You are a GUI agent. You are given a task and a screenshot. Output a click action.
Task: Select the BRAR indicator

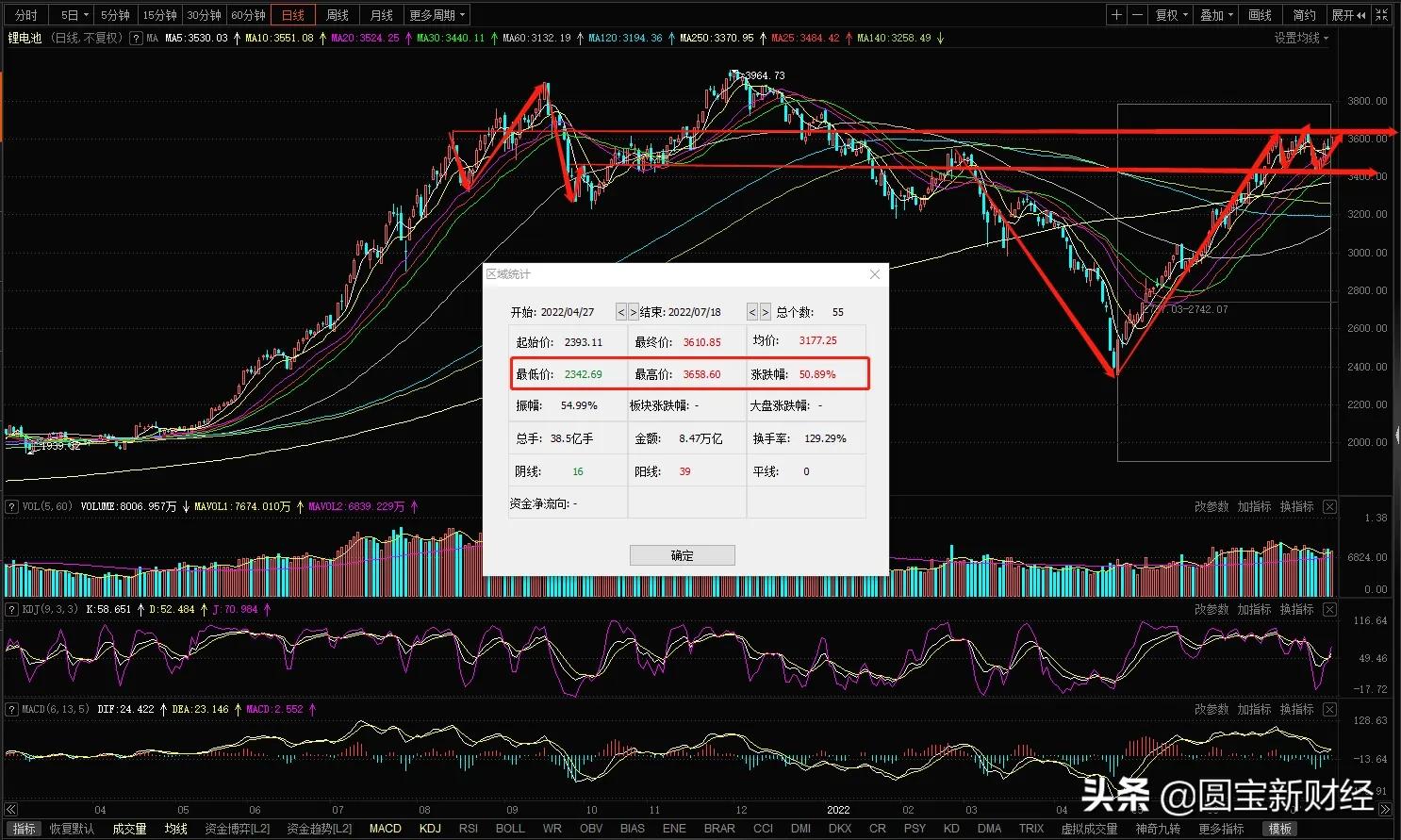(719, 829)
